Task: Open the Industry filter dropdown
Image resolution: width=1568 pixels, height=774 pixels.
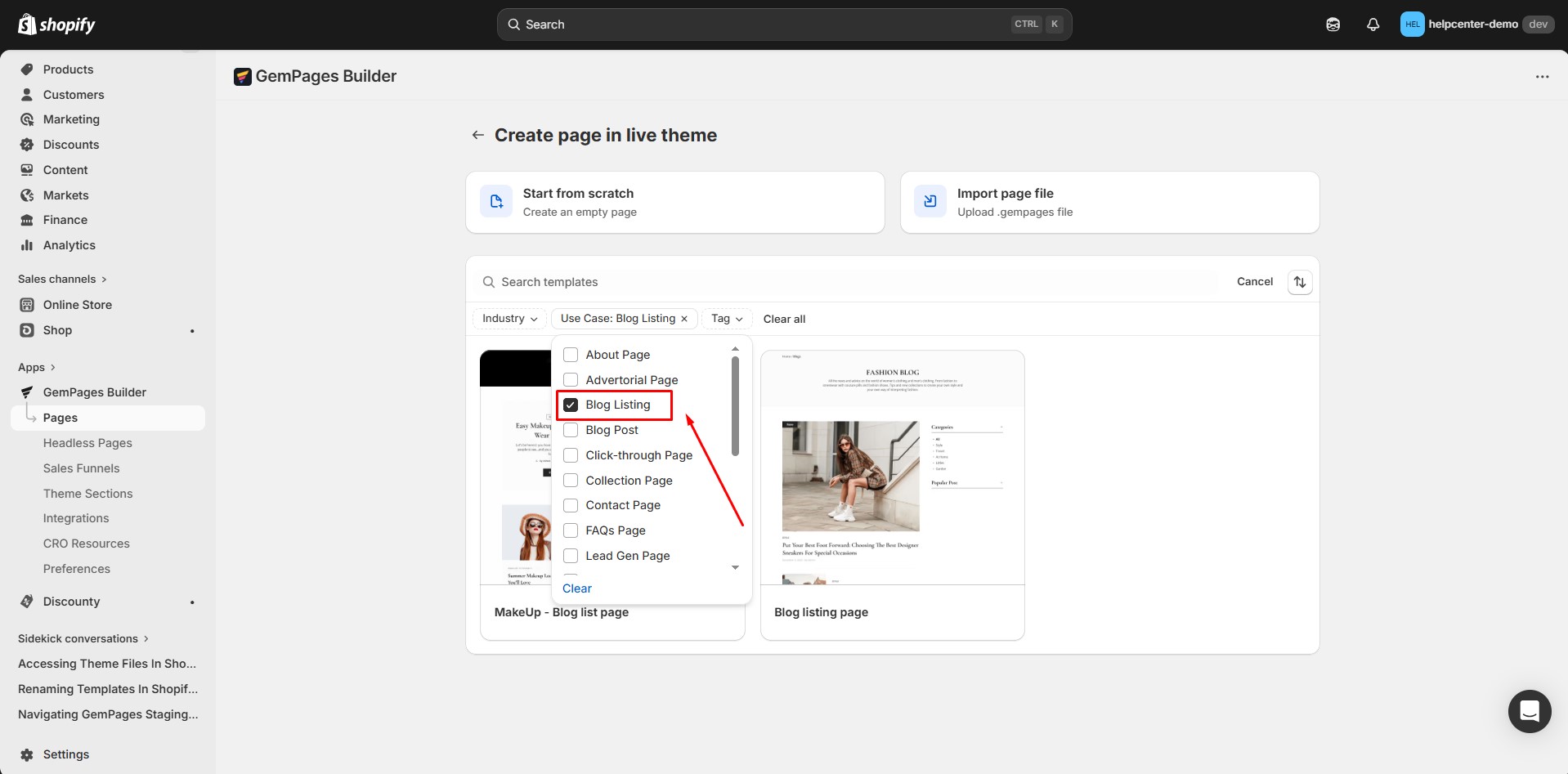Action: 509,319
